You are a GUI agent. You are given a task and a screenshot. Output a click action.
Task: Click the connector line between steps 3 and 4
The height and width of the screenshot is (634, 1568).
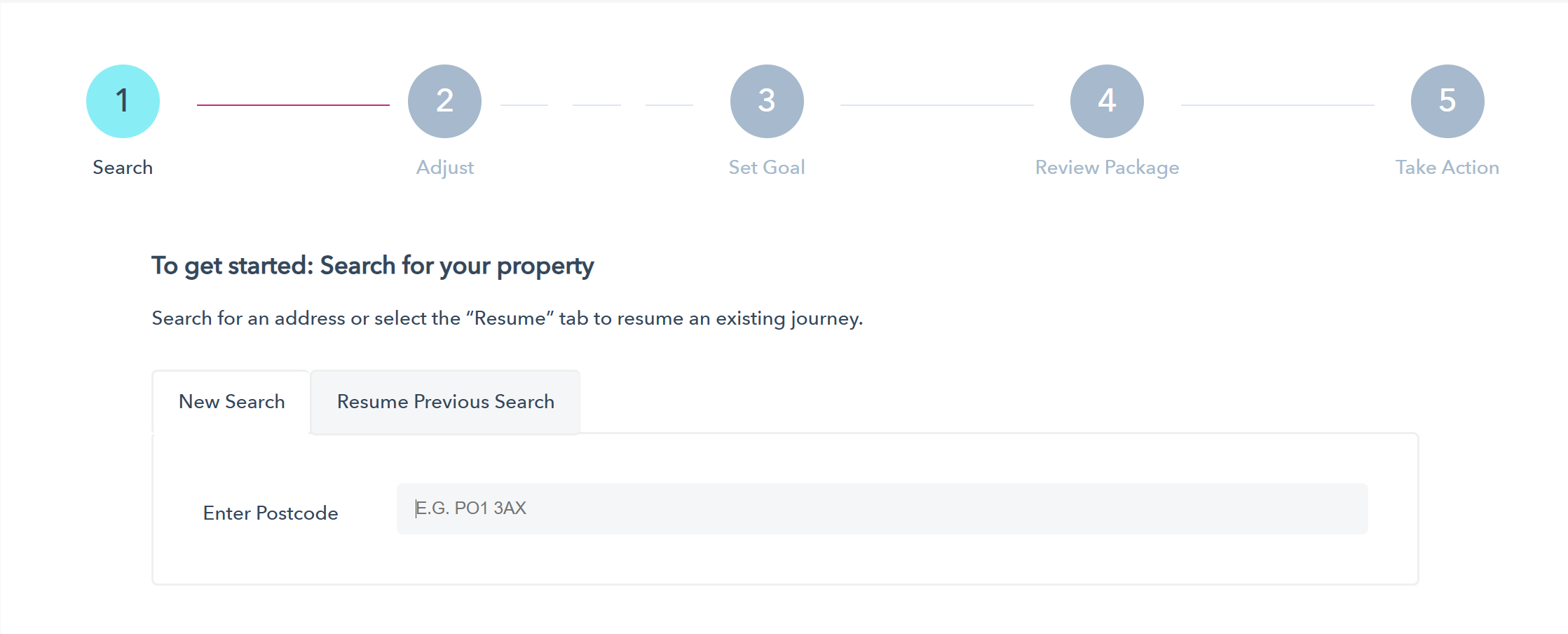936,105
